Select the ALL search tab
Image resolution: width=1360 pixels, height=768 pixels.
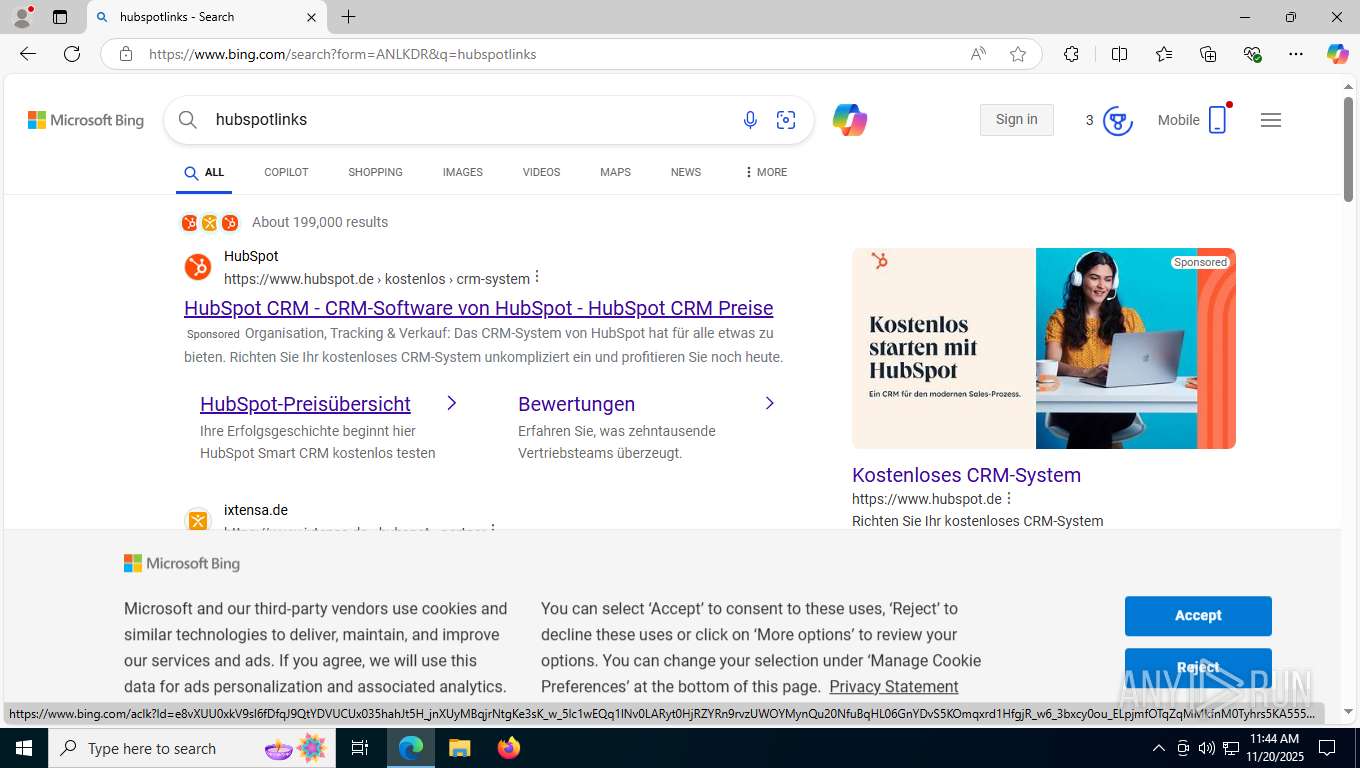[204, 173]
